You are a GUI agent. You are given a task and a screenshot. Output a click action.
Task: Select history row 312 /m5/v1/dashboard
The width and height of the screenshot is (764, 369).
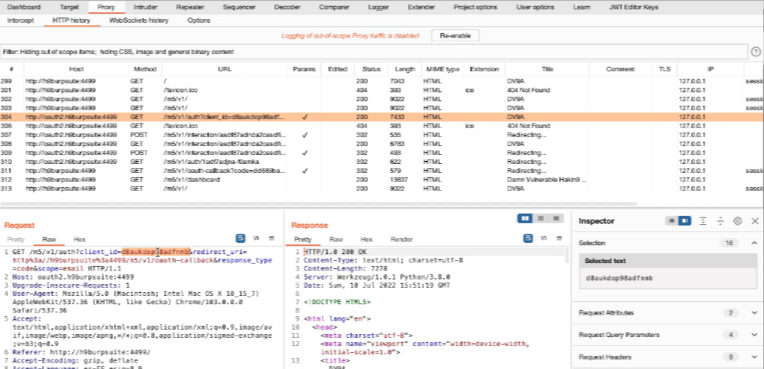(x=382, y=179)
